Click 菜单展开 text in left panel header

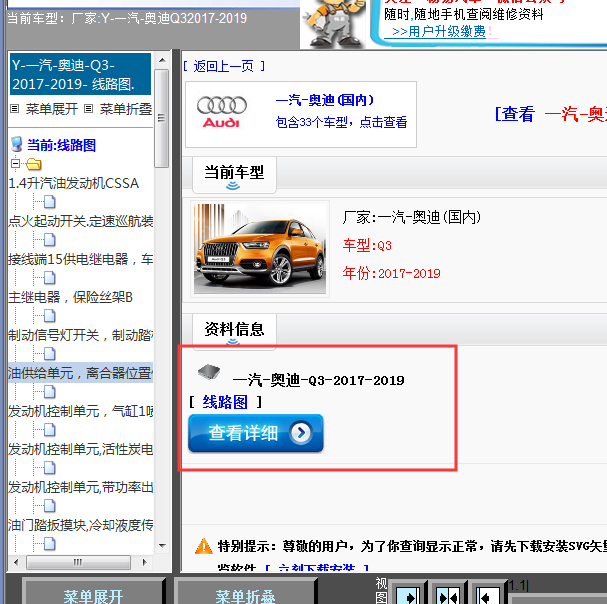(52, 109)
